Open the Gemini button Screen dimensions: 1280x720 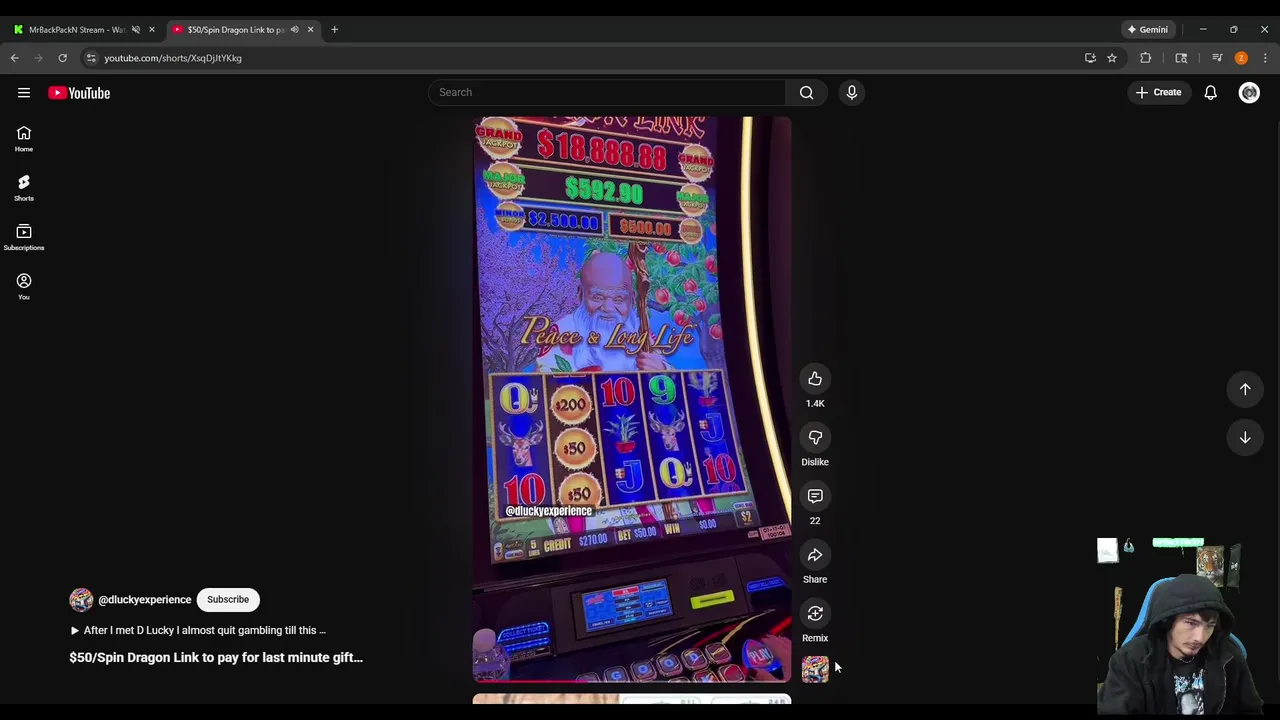pyautogui.click(x=1148, y=30)
